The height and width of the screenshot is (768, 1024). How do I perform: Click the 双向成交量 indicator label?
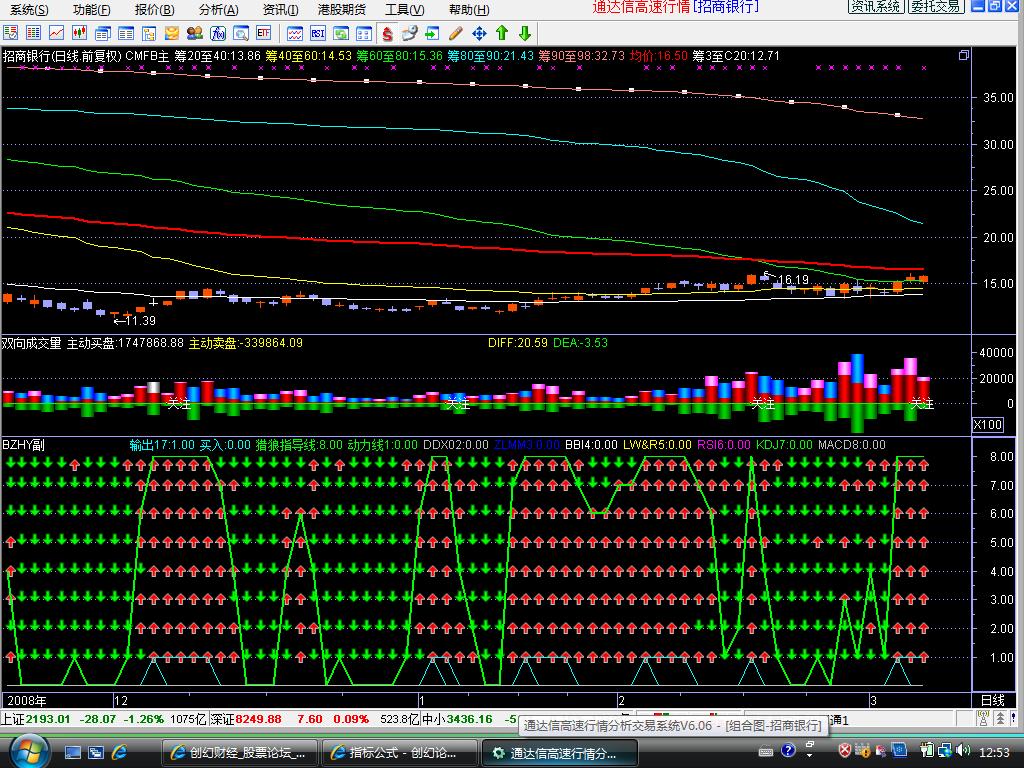31,343
